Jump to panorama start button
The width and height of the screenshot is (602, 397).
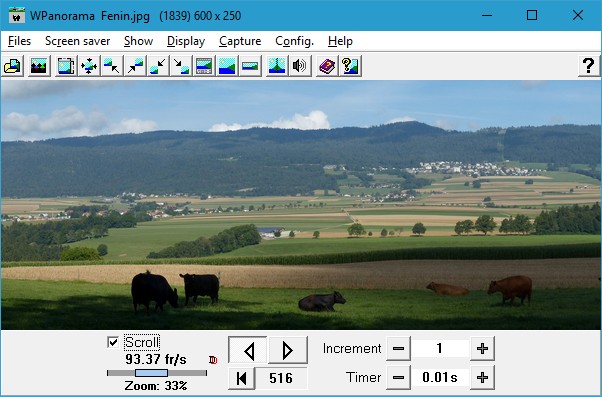point(241,378)
